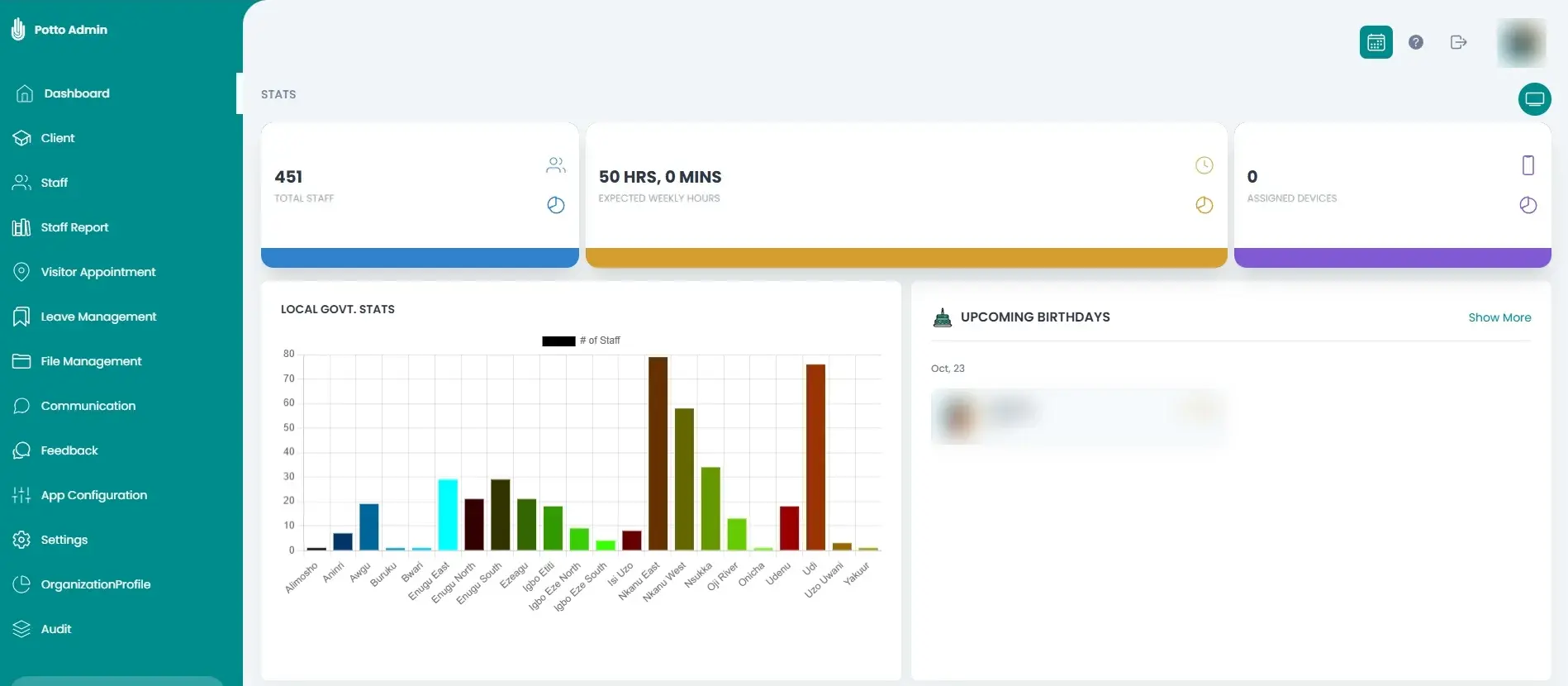Open the calendar icon in the header
Image resolution: width=1568 pixels, height=686 pixels.
click(x=1376, y=42)
